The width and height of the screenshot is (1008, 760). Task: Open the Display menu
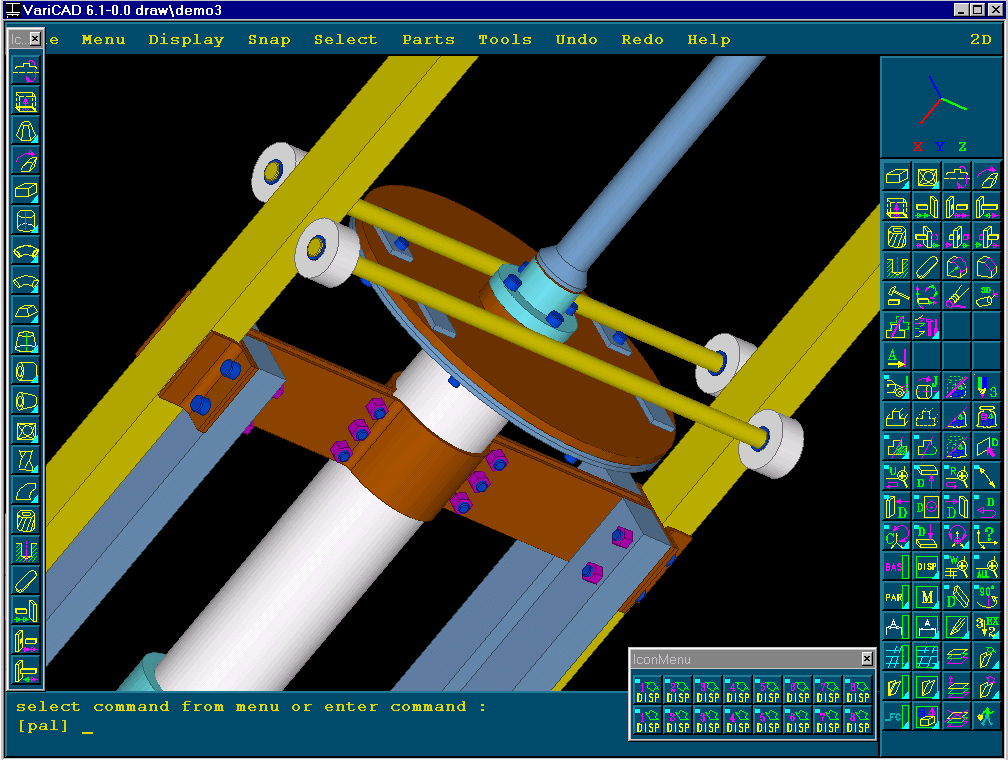click(186, 40)
